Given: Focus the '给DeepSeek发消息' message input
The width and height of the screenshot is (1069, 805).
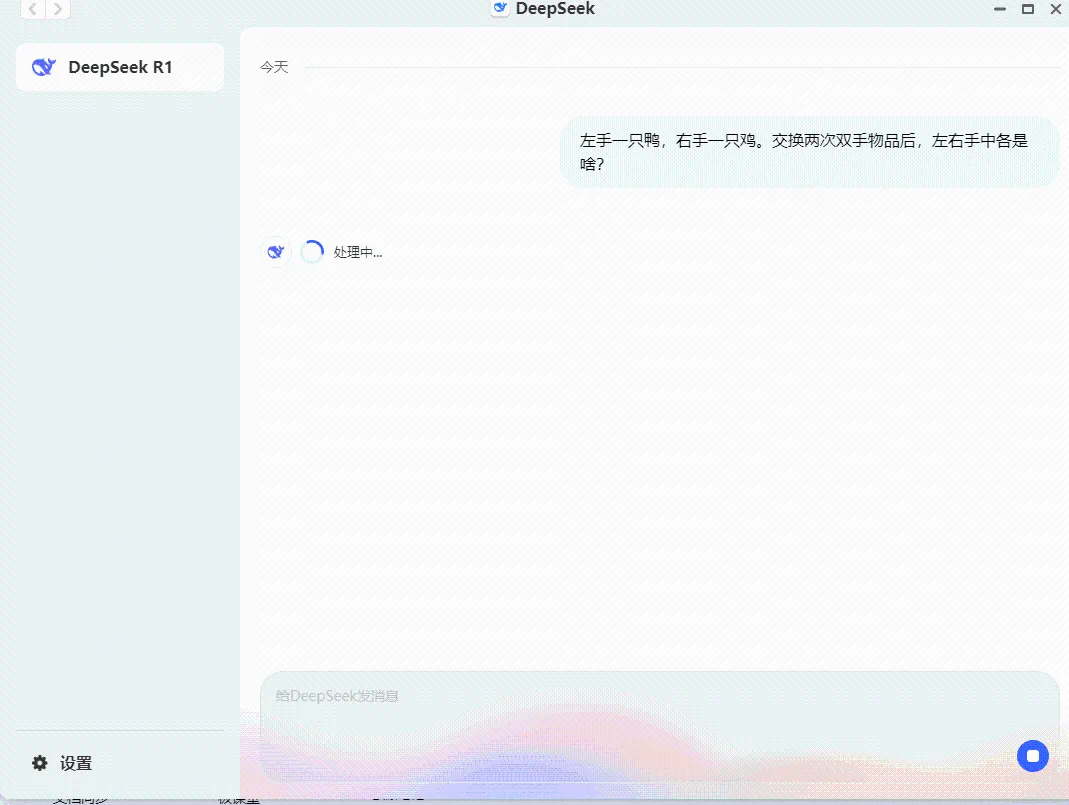Looking at the screenshot, I should click(659, 726).
